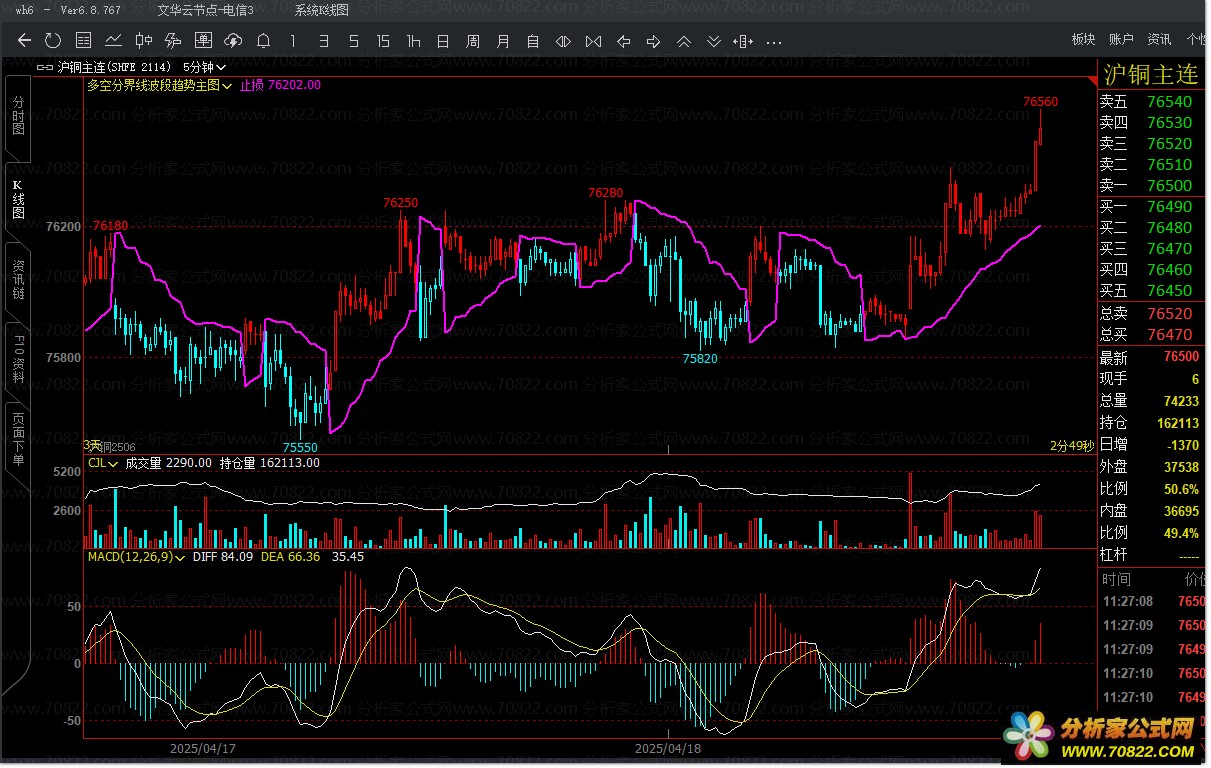1211x768 pixels.
Task: Open the three-dot more options icon
Action: pyautogui.click(x=773, y=41)
